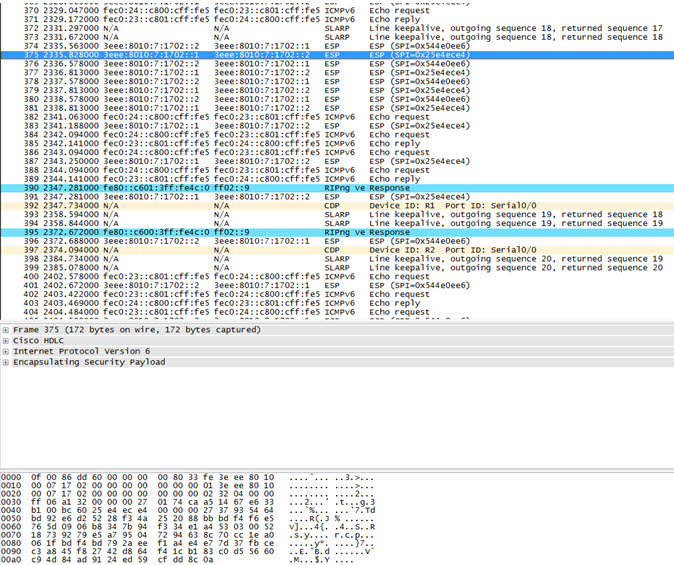
Task: Click hex dump line at offset 0000
Action: point(188,477)
